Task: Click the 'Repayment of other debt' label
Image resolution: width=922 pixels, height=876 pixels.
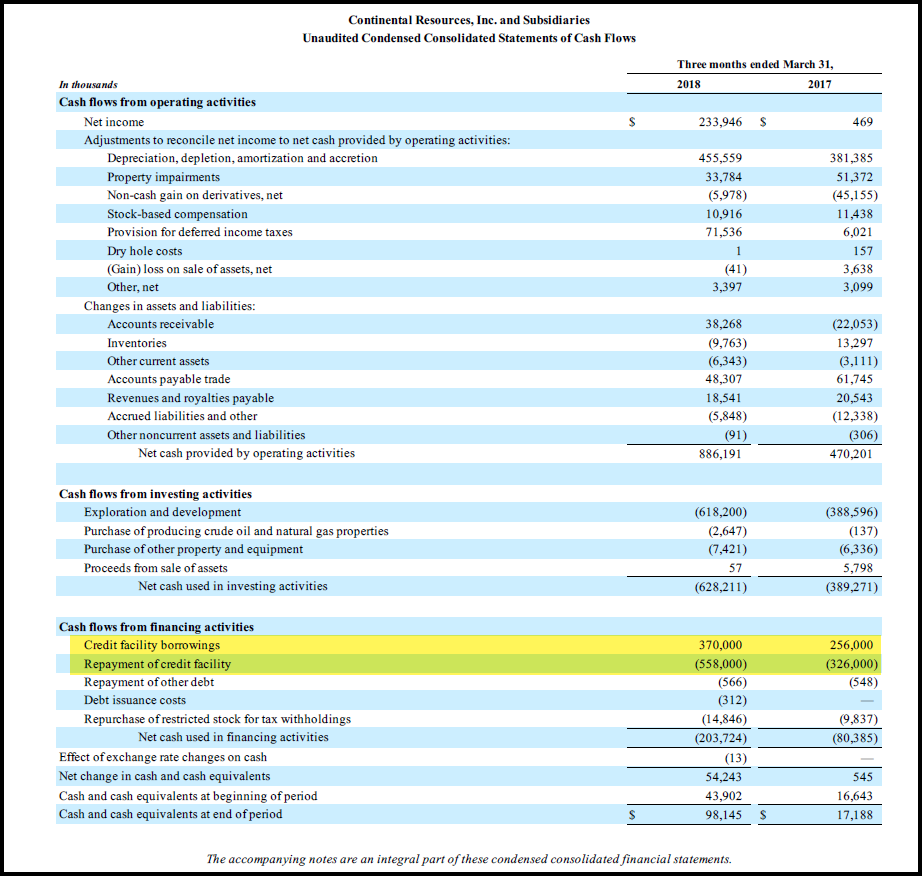Action: click(x=149, y=682)
